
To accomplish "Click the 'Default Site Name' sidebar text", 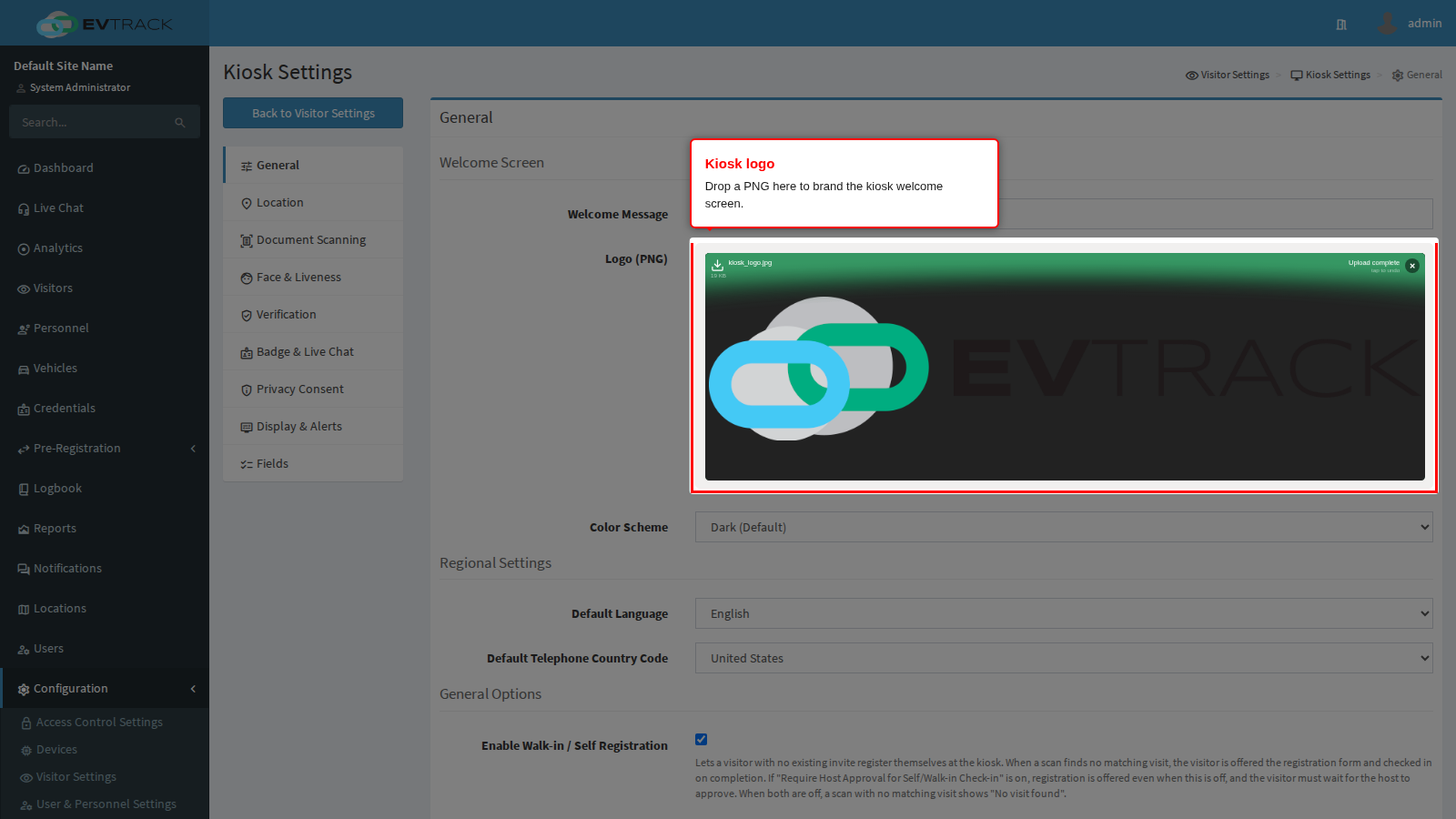I will pos(64,66).
